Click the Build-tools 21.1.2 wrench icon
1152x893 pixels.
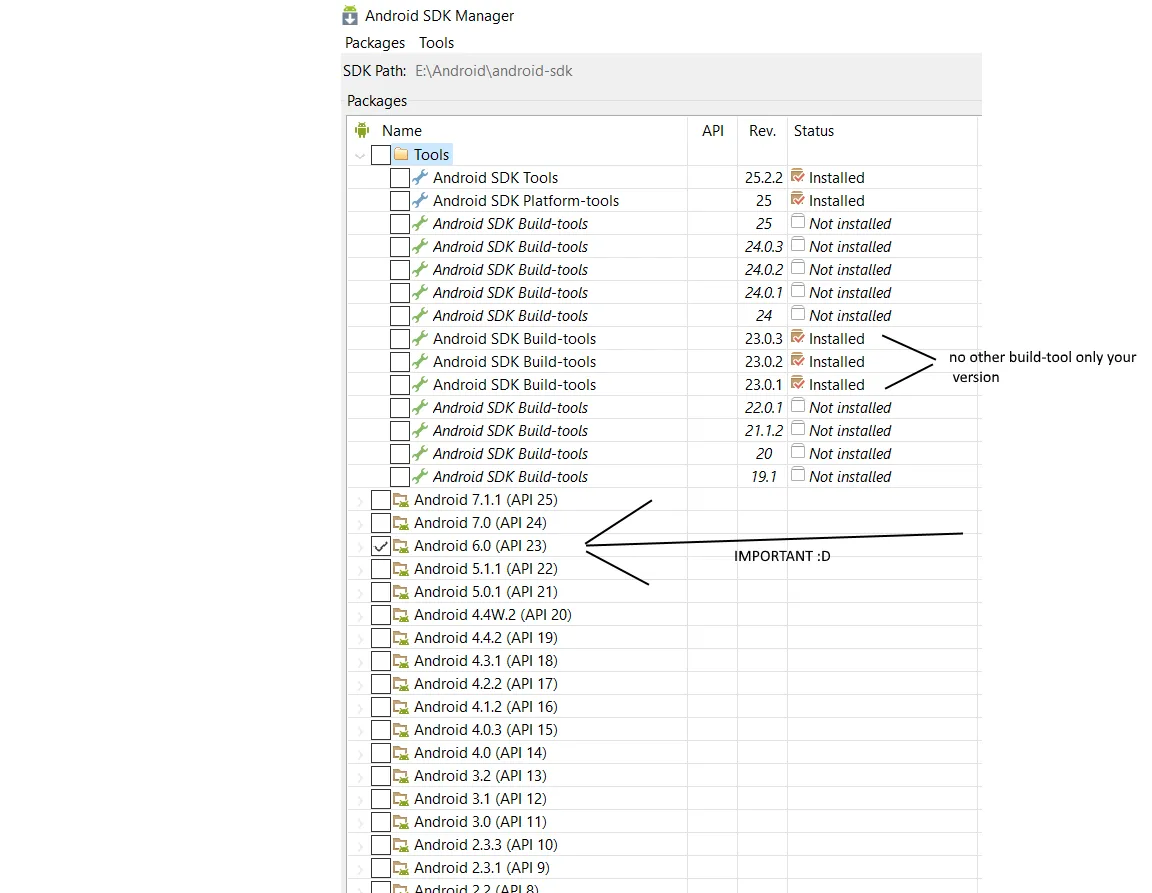(x=420, y=430)
